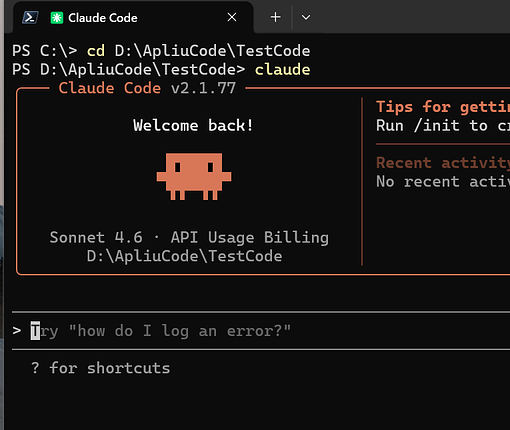Click the Sonnet 4.6 API Usage Billing line

[189, 238]
